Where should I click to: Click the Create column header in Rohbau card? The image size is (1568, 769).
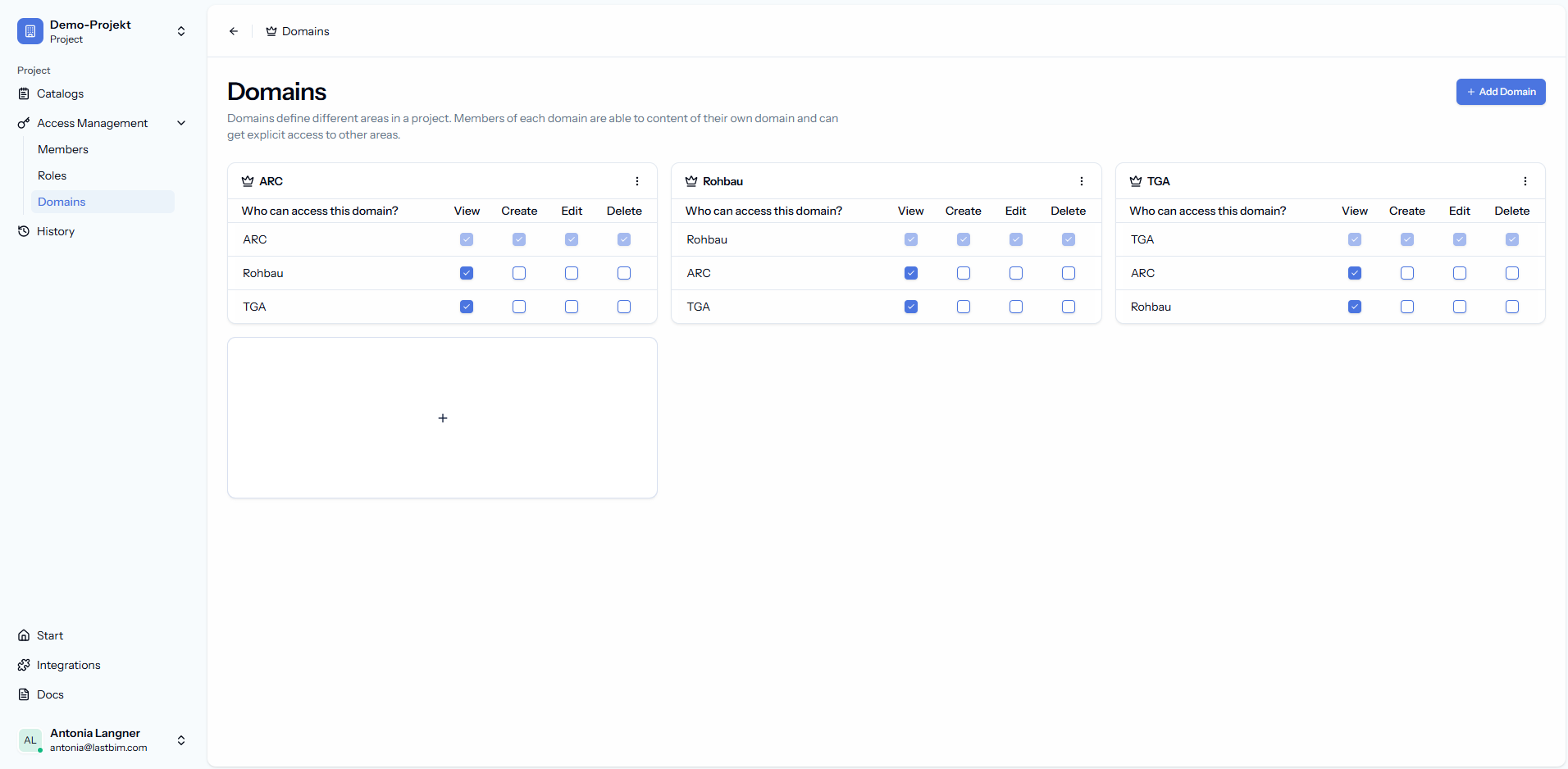point(964,211)
